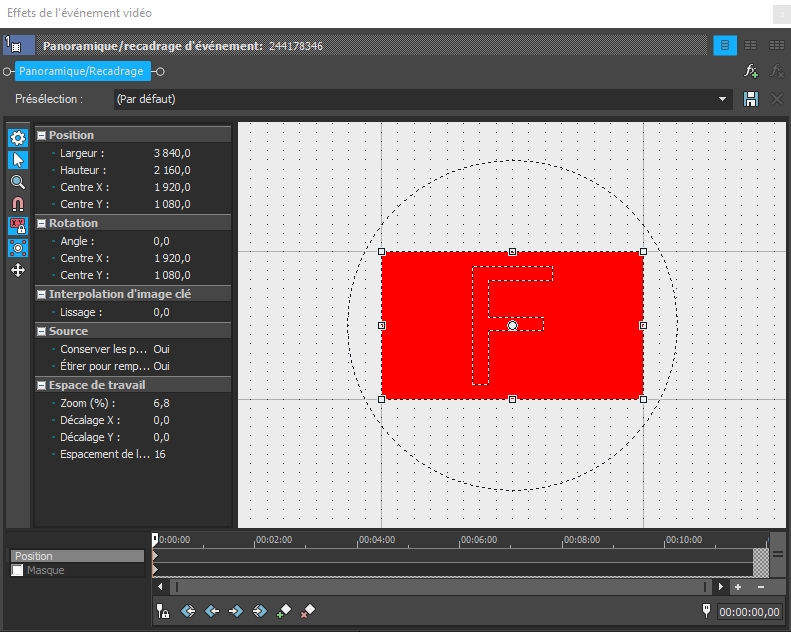Click the Largeur value field
This screenshot has height=632, width=791.
(x=172, y=153)
